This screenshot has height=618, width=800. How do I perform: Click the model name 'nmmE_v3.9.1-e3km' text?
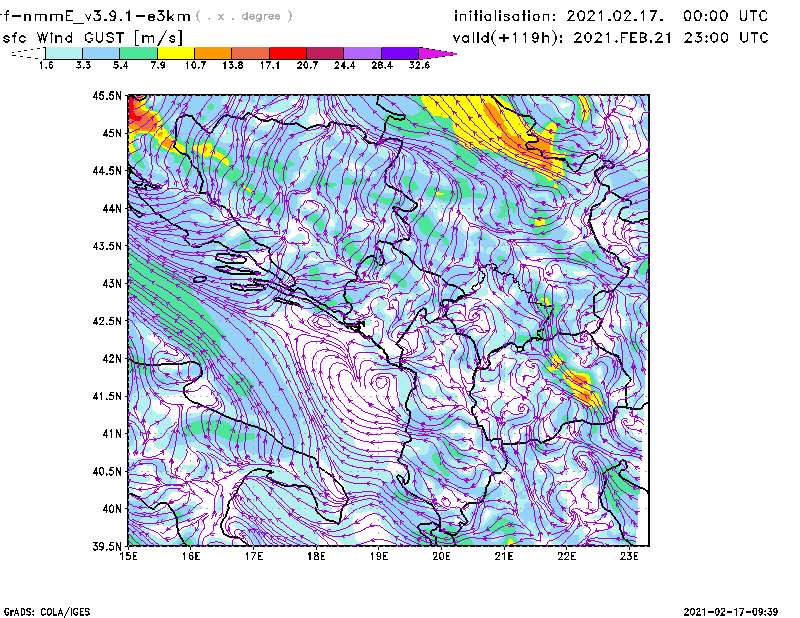coord(101,16)
